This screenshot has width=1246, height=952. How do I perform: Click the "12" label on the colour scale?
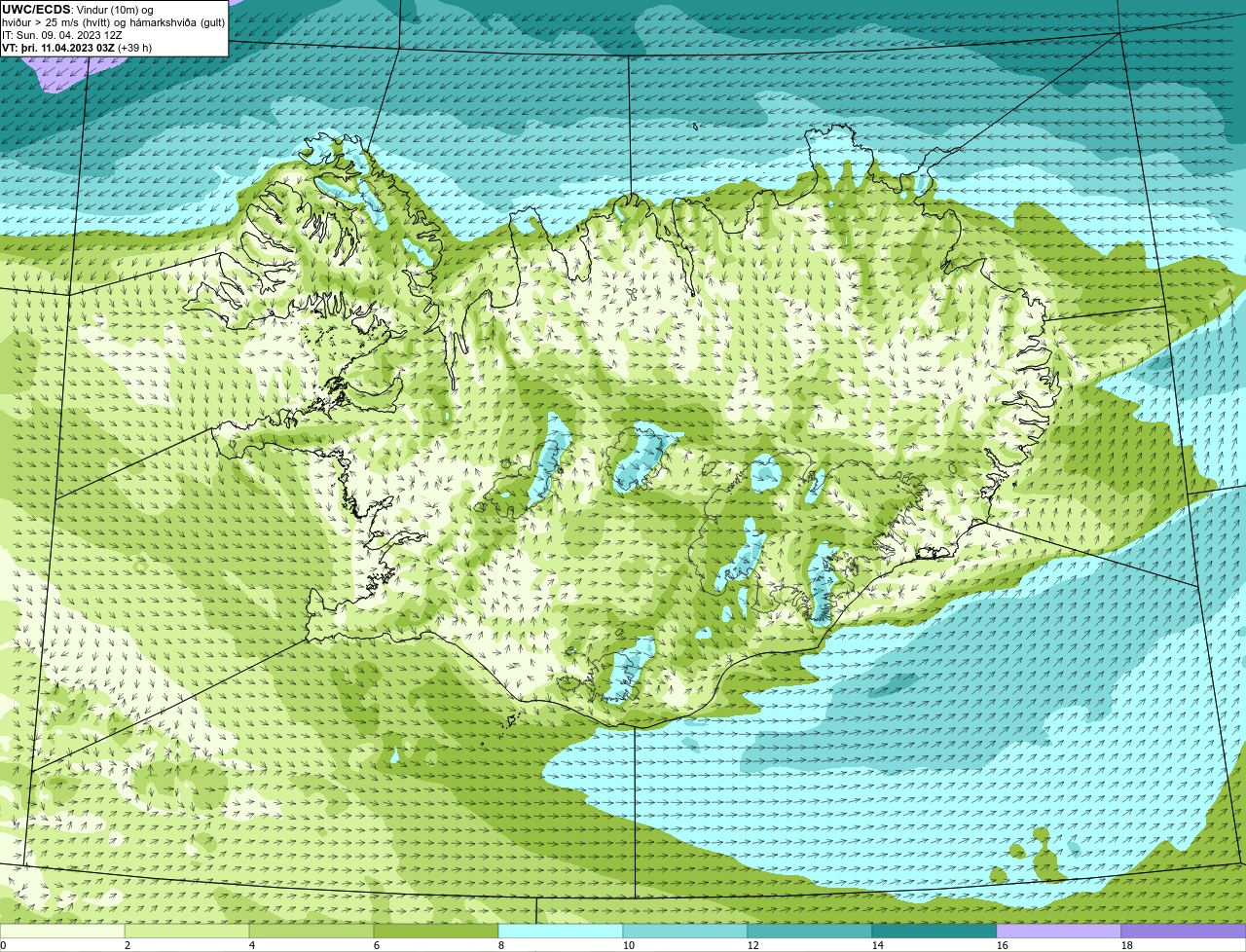click(x=753, y=945)
